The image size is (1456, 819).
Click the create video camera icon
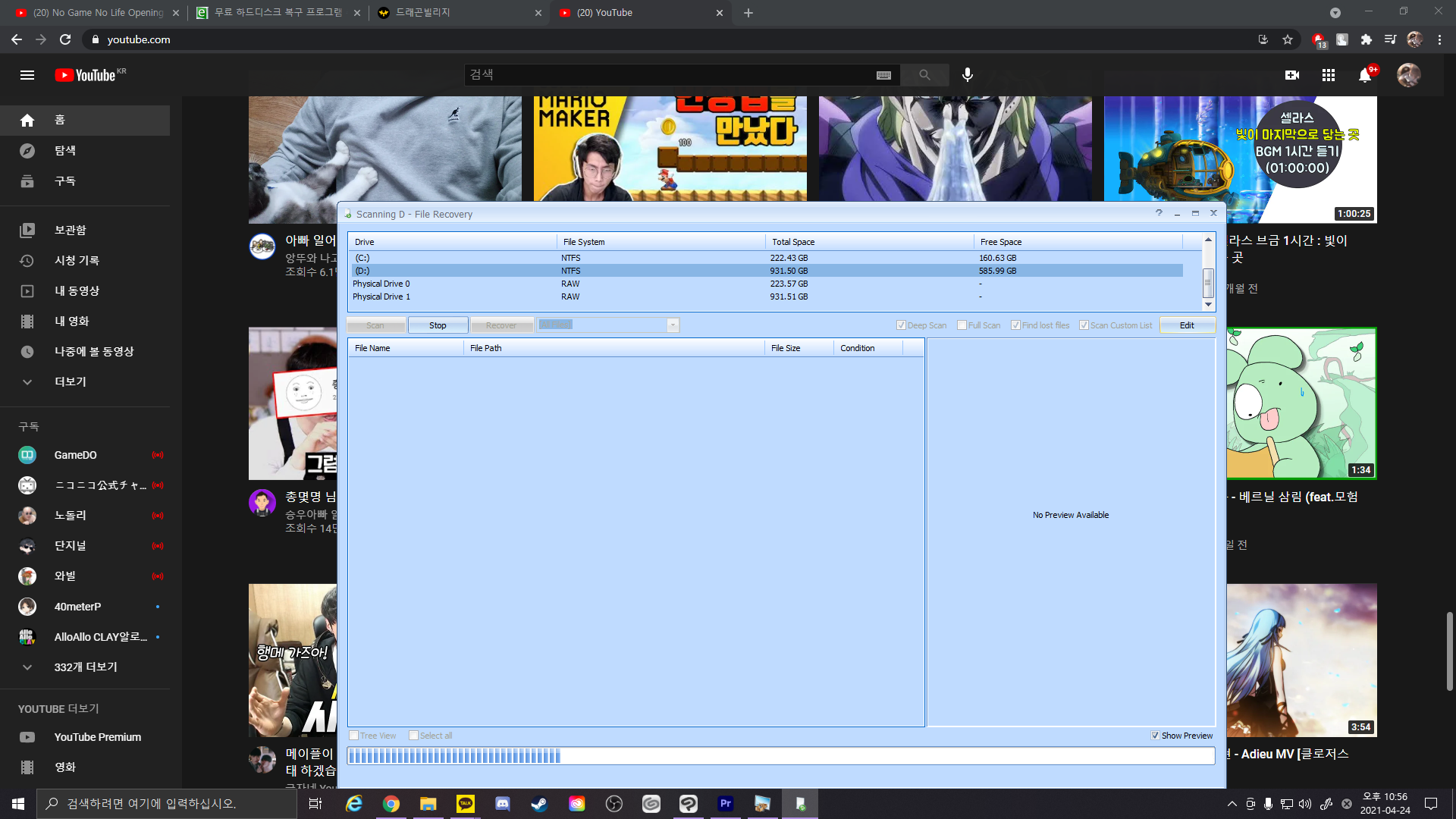[x=1292, y=75]
